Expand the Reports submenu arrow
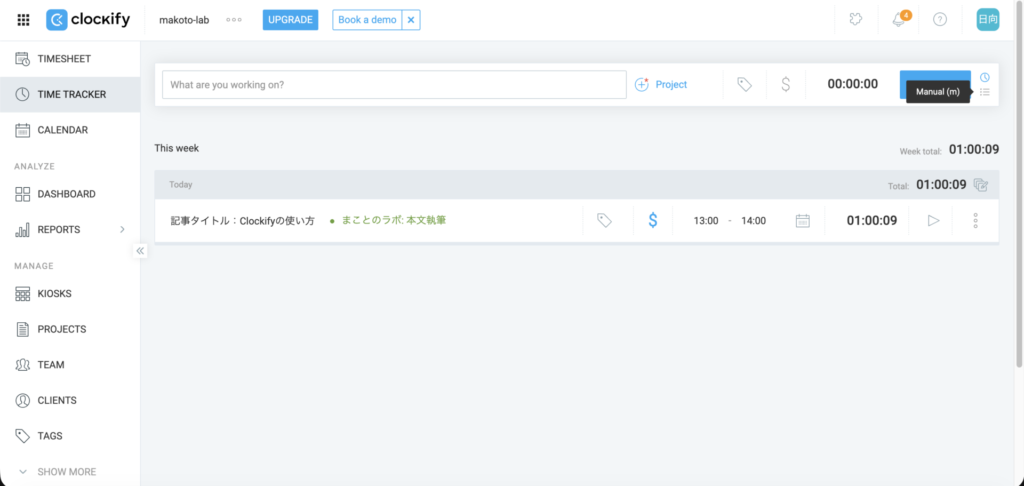 point(122,230)
